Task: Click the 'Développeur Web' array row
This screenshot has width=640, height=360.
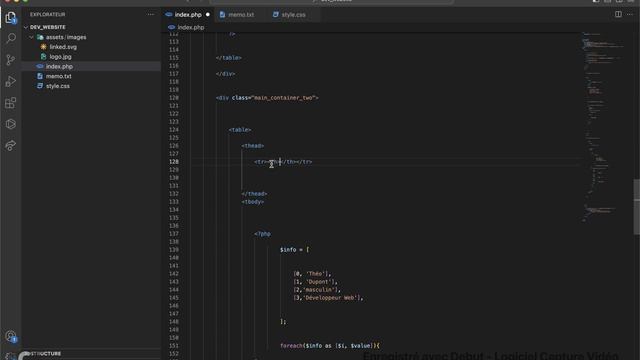Action: point(328,298)
